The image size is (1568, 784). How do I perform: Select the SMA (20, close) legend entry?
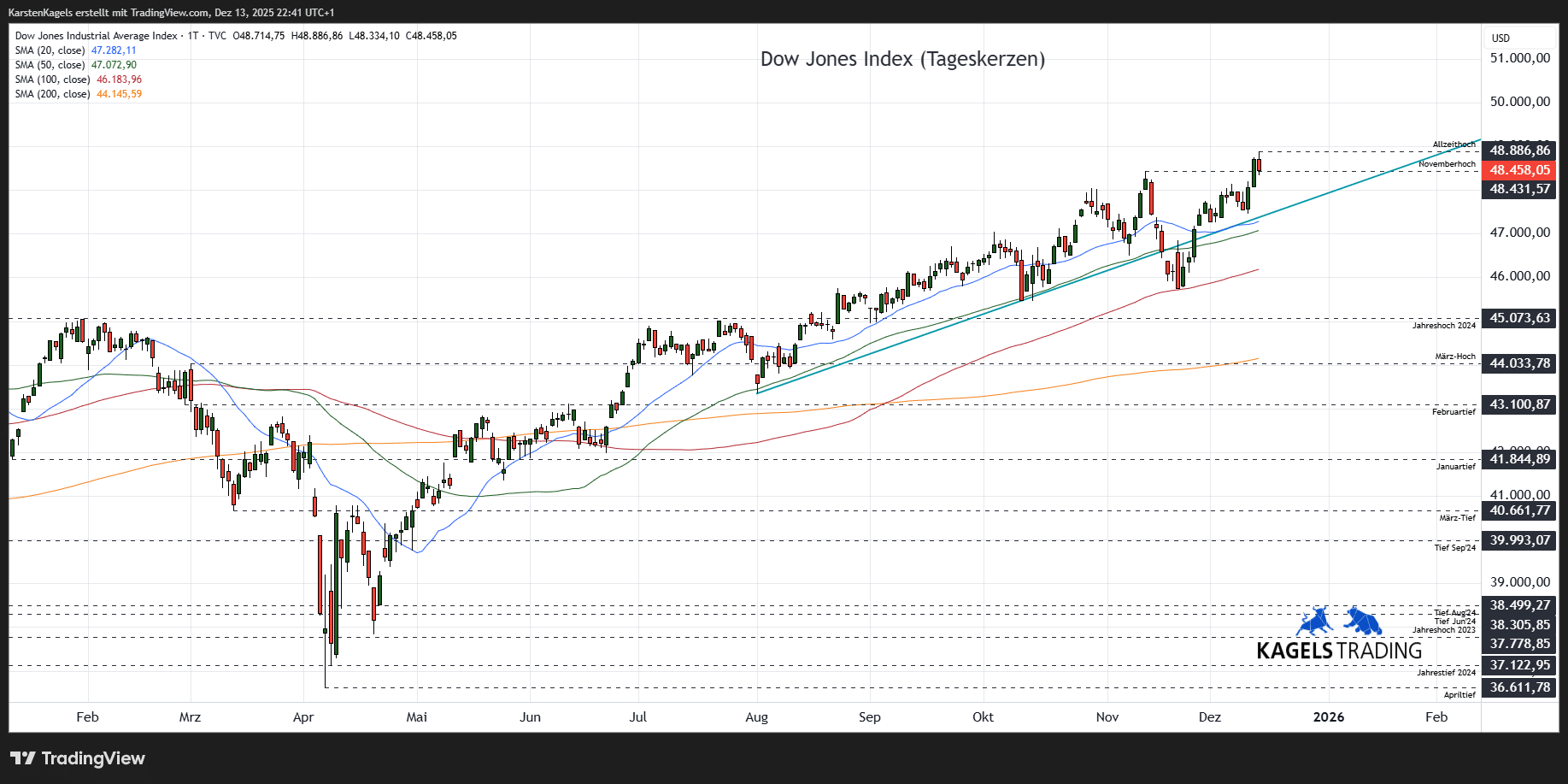click(x=50, y=50)
